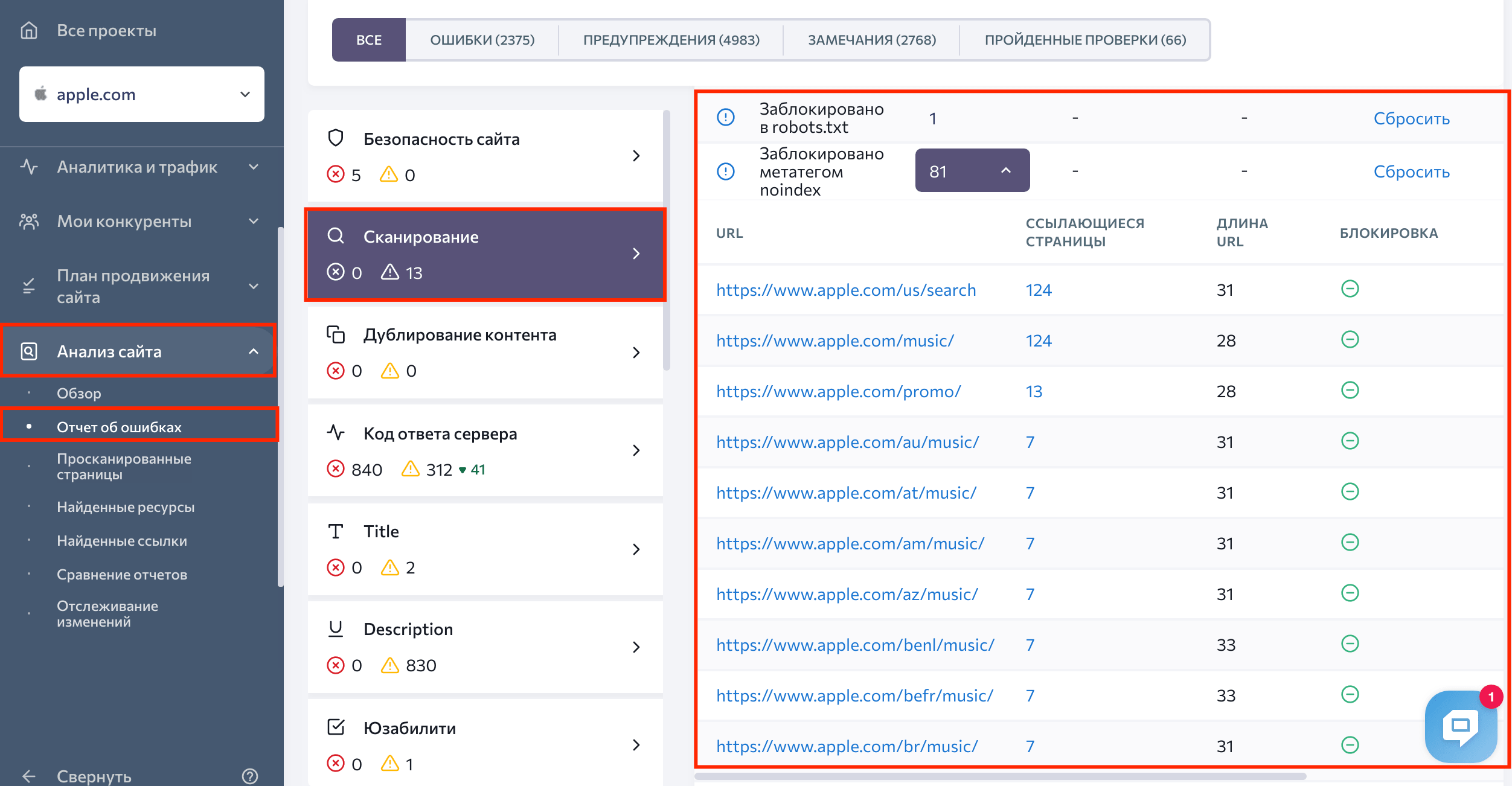
Task: Click the Мои конкуренты people icon
Action: [x=29, y=222]
